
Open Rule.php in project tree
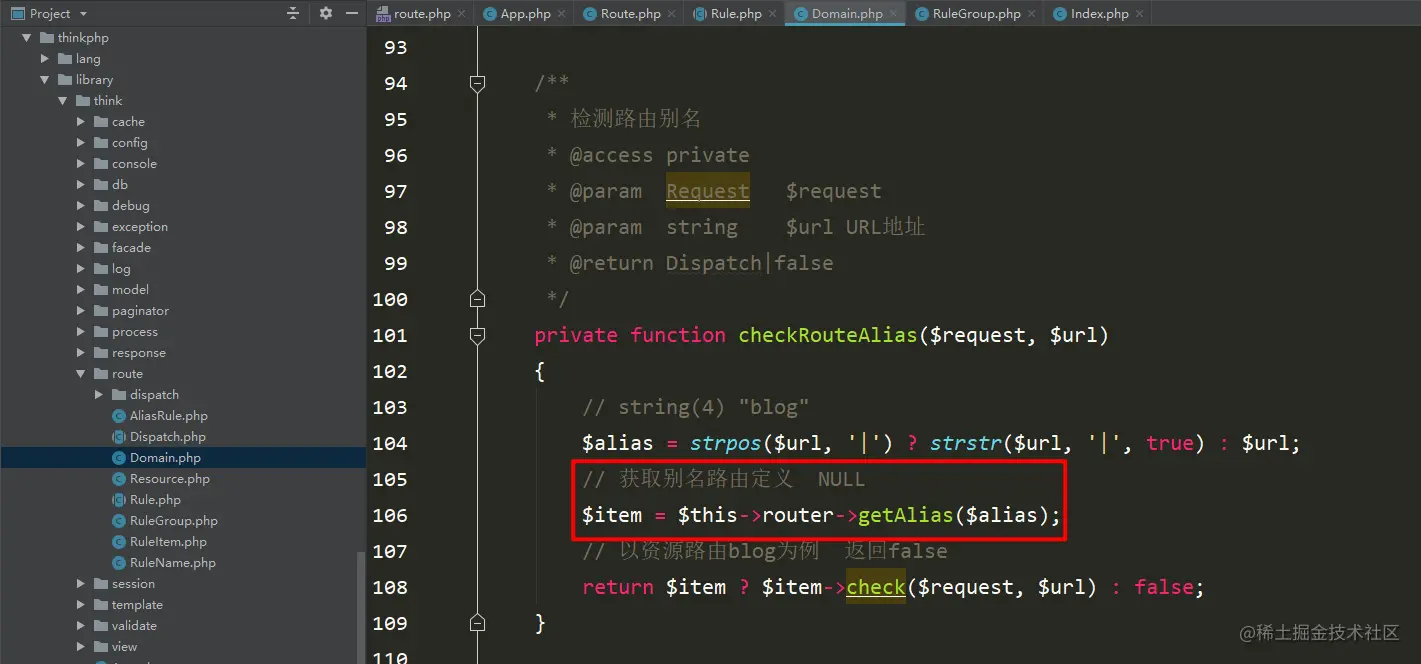pyautogui.click(x=155, y=500)
